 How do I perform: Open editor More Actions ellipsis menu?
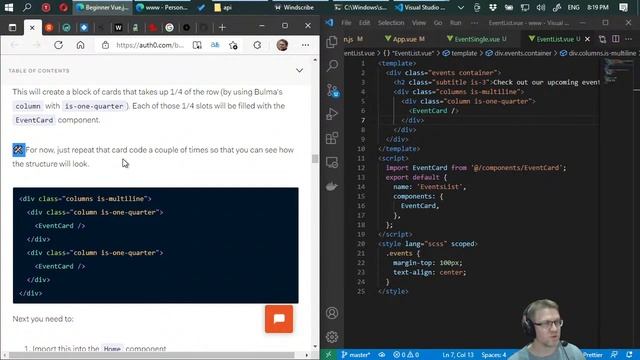point(629,39)
